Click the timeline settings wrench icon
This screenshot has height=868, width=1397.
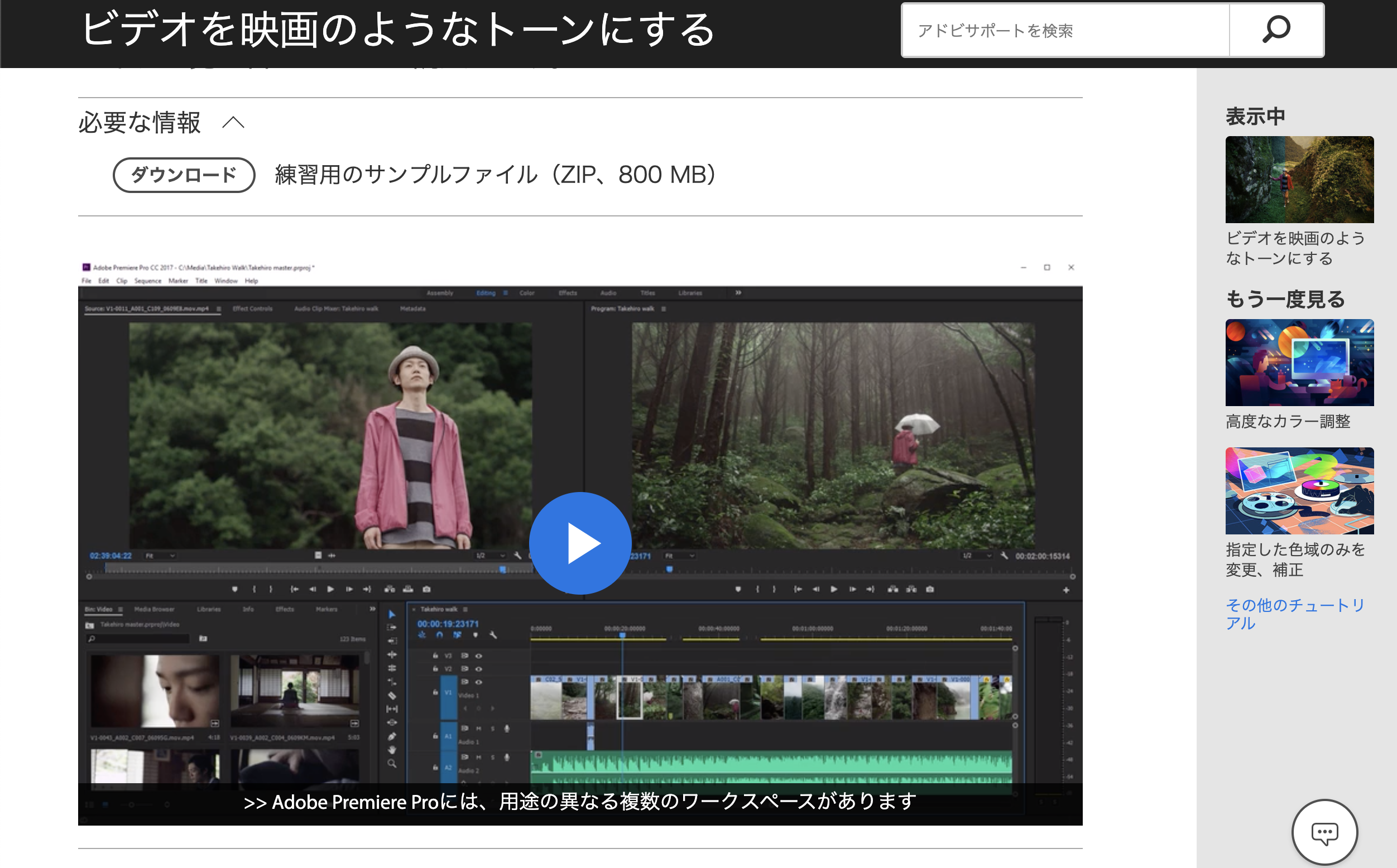point(493,635)
